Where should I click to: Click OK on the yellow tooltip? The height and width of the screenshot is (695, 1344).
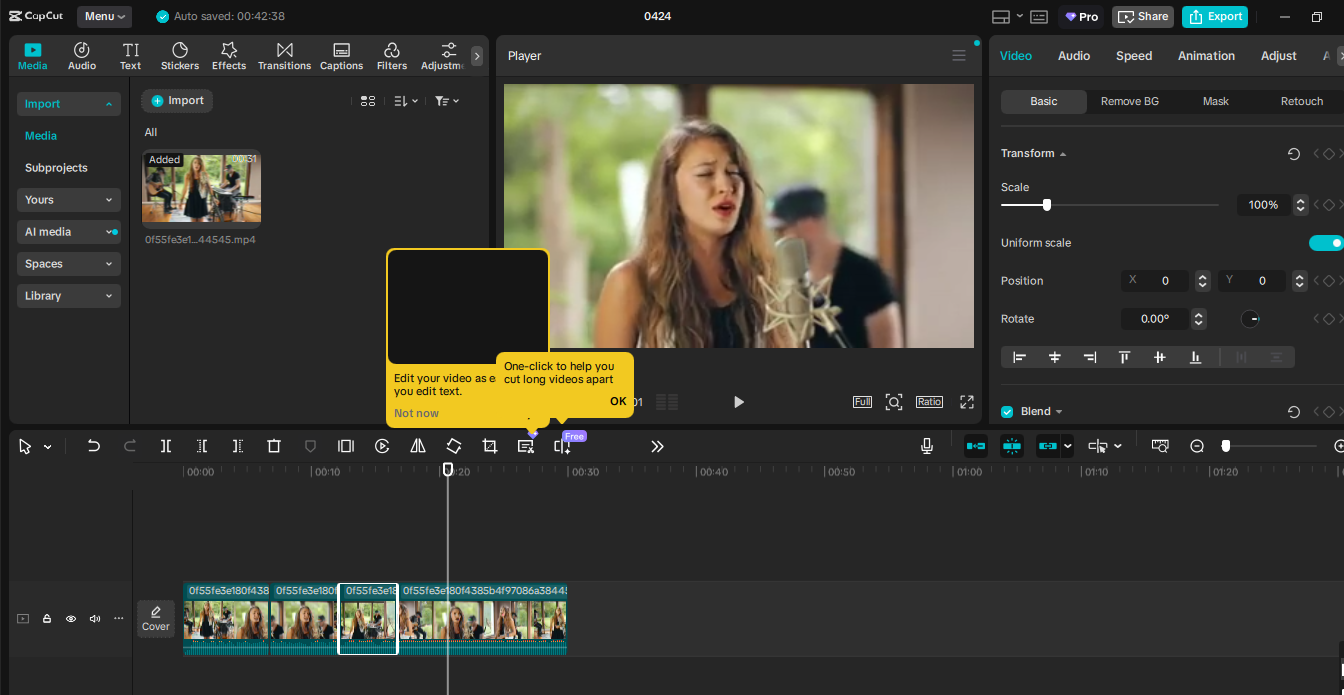tap(618, 401)
